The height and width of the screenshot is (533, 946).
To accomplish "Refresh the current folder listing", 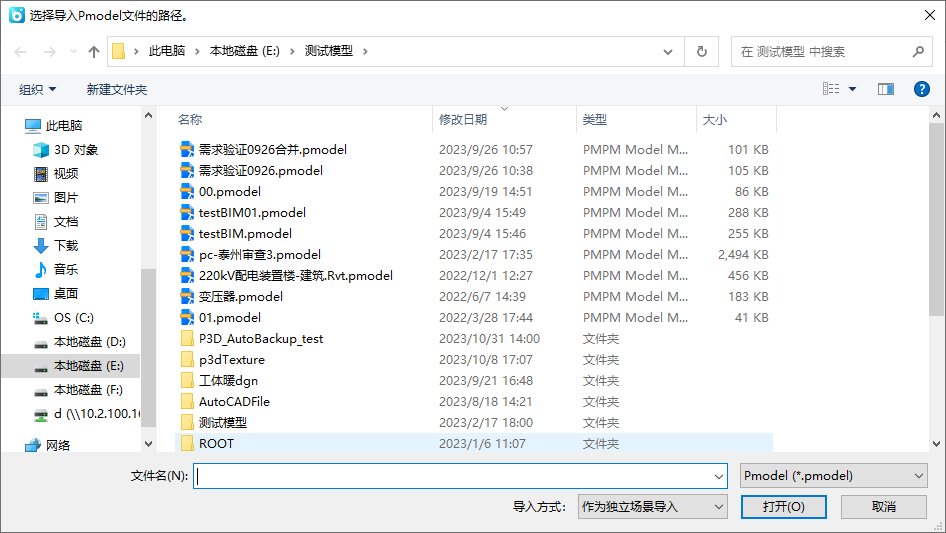I will tap(702, 52).
